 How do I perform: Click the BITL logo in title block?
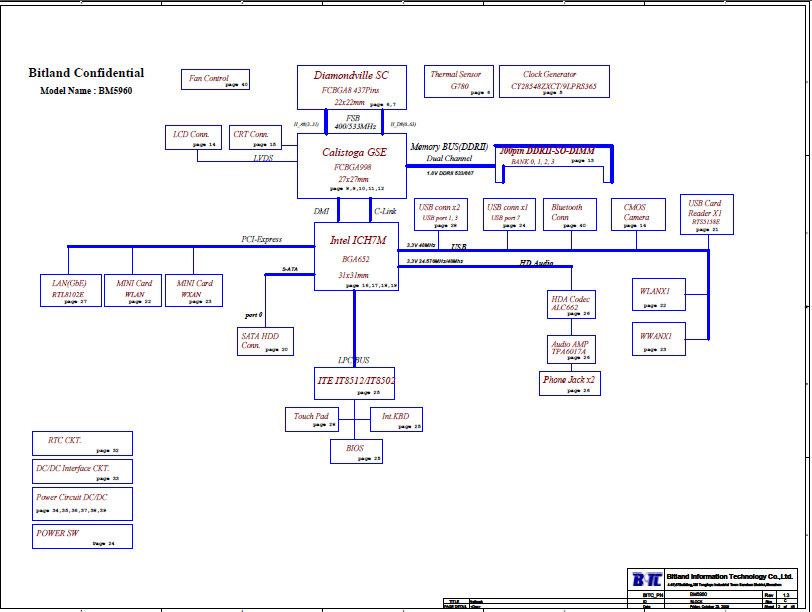(x=647, y=579)
